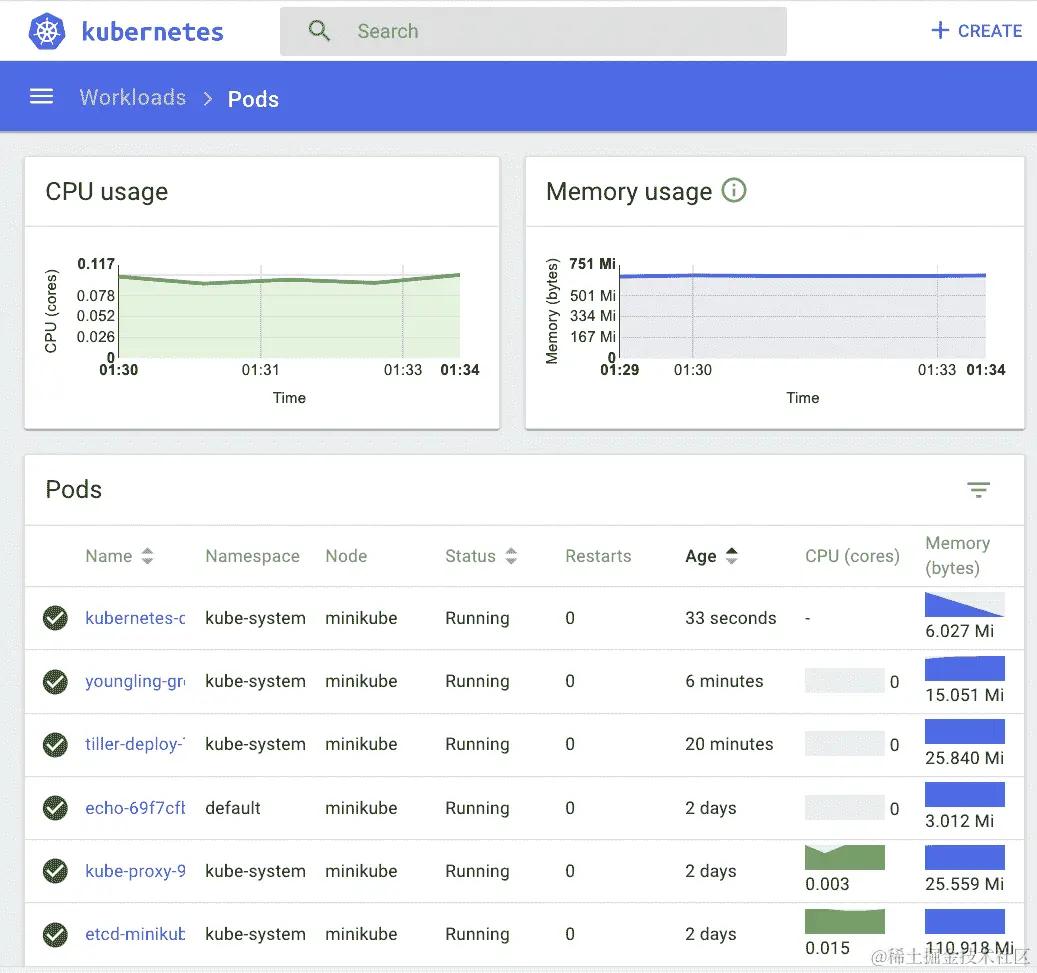Image resolution: width=1037 pixels, height=973 pixels.
Task: Click the '25.559 Mi' memory value
Action: coord(964,884)
